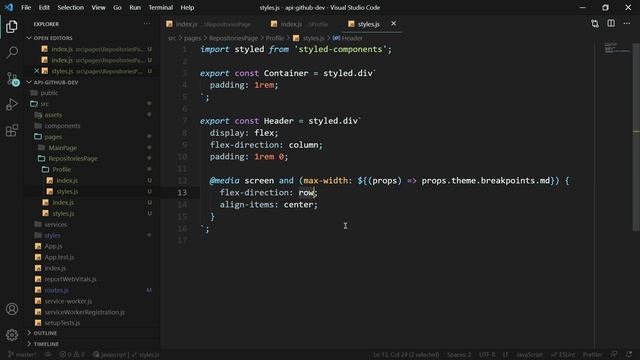The height and width of the screenshot is (360, 640).
Task: Collapse the RepositoriesPage folder
Action: [x=73, y=158]
